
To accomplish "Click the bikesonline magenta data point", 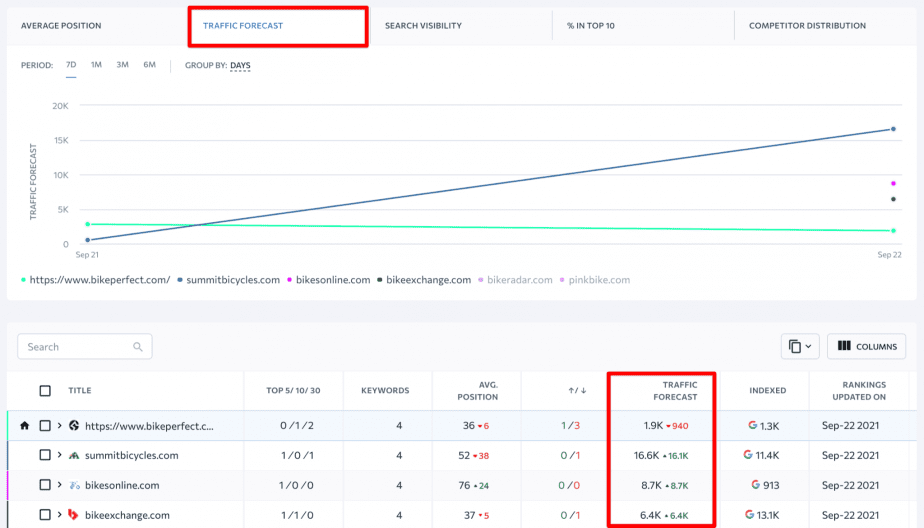I will (x=893, y=183).
